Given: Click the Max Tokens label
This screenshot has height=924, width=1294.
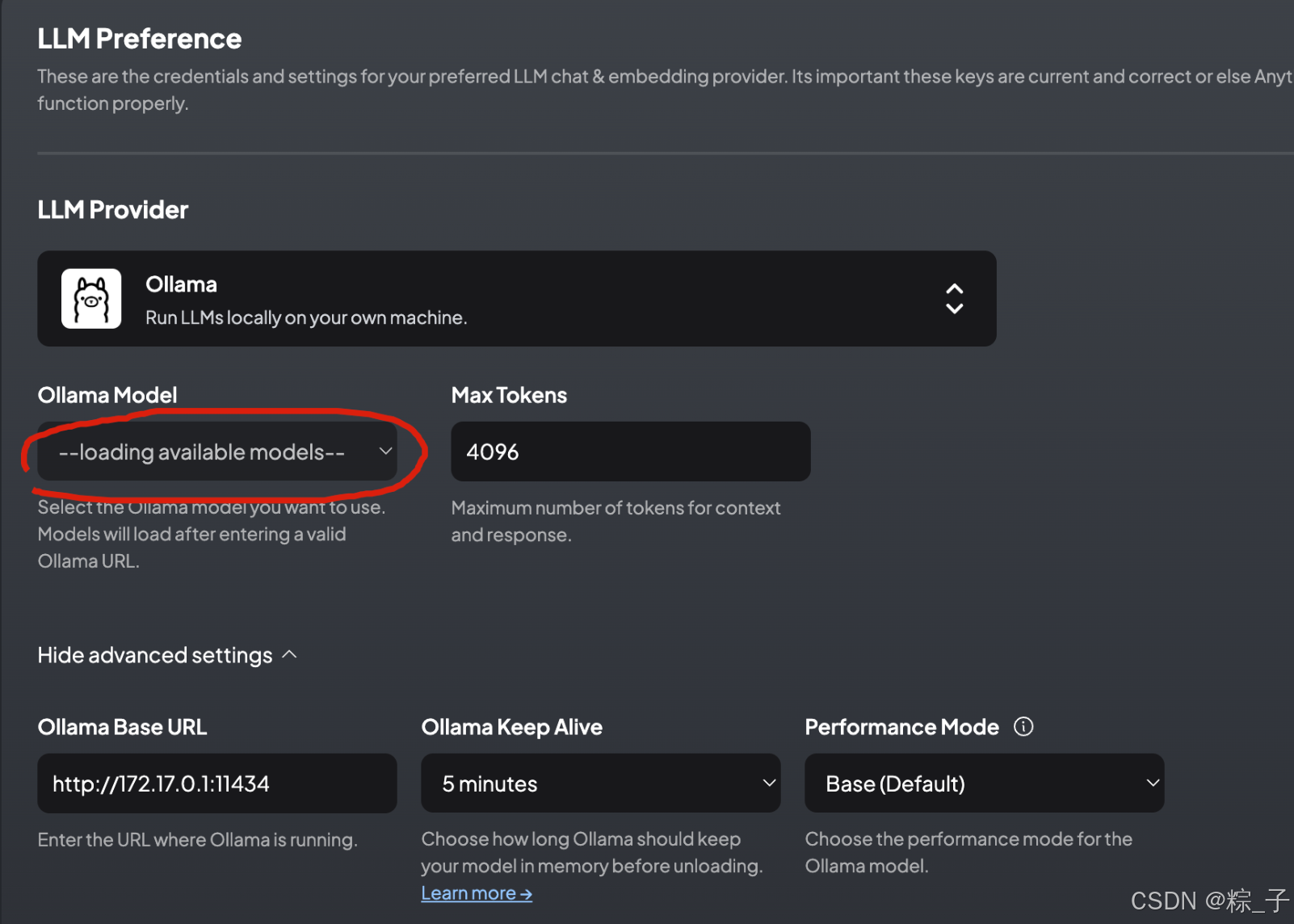Looking at the screenshot, I should 509,395.
